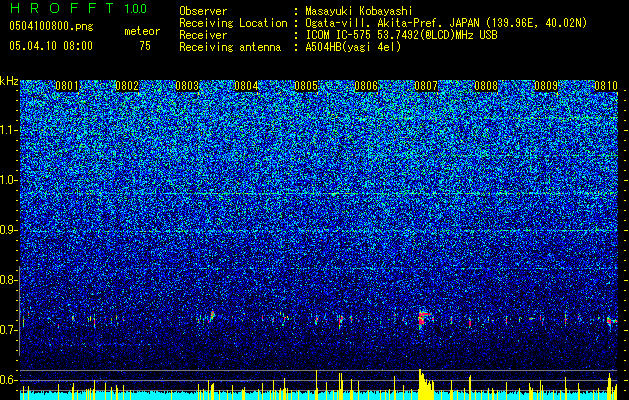
Task: Select the filename 0504100800.png
Action: [x=51, y=27]
